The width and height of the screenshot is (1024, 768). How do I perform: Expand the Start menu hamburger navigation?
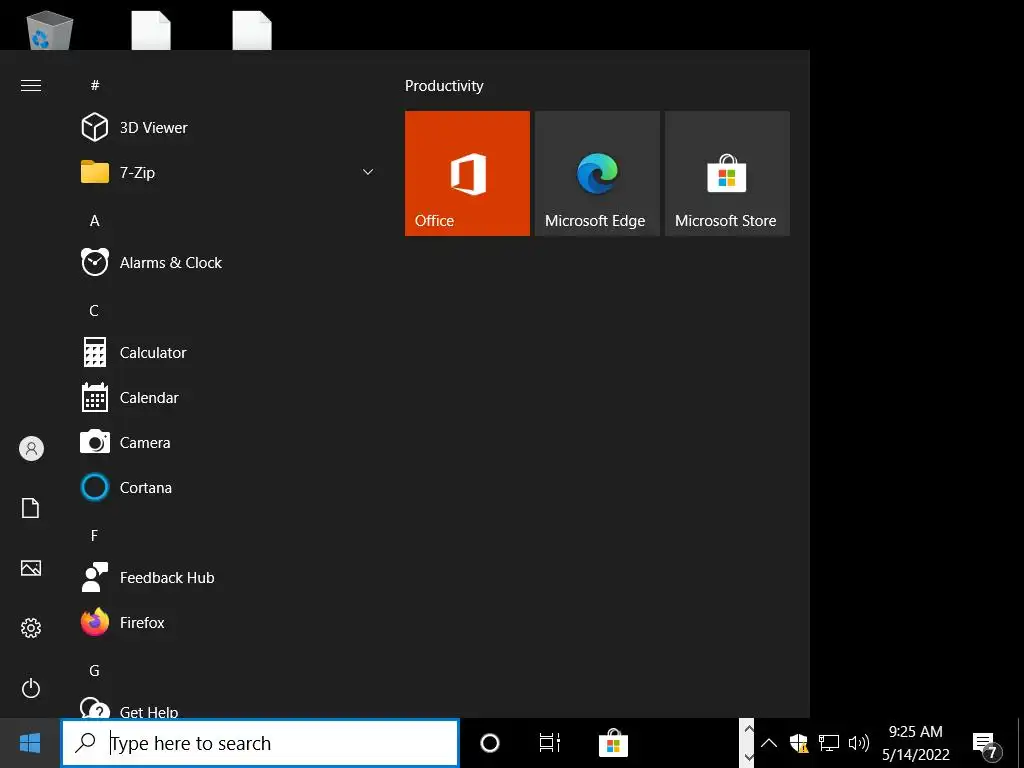(x=31, y=86)
